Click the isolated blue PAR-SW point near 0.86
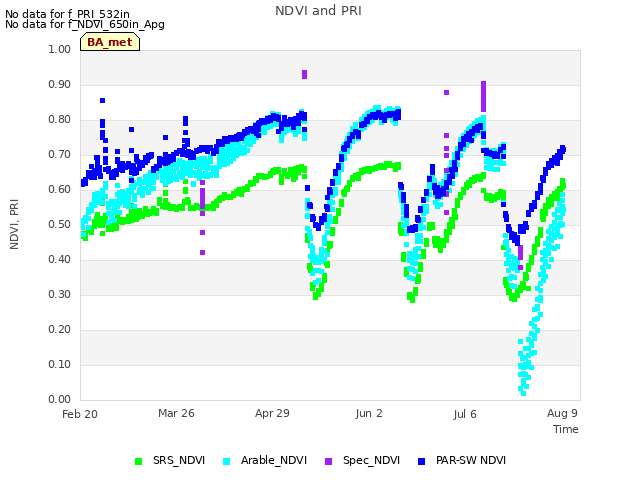The width and height of the screenshot is (640, 480). [x=102, y=100]
